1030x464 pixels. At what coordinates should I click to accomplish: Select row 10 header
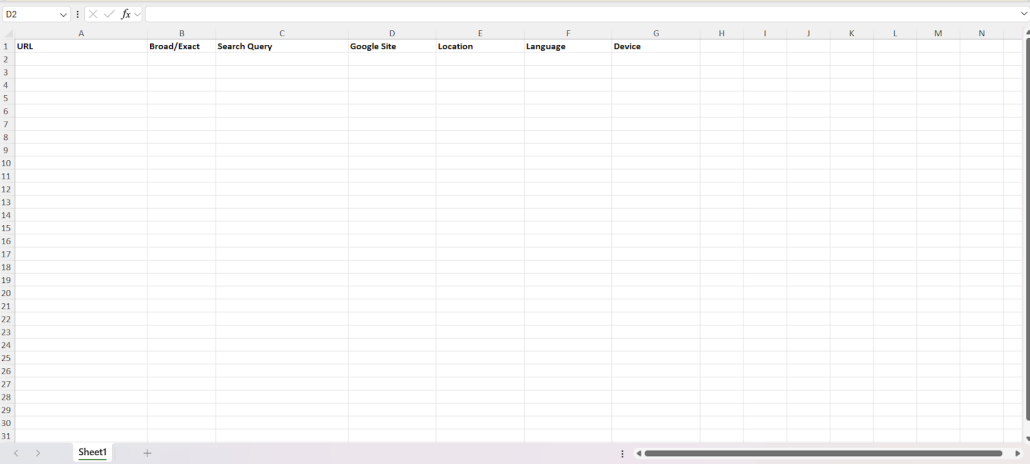coord(7,163)
